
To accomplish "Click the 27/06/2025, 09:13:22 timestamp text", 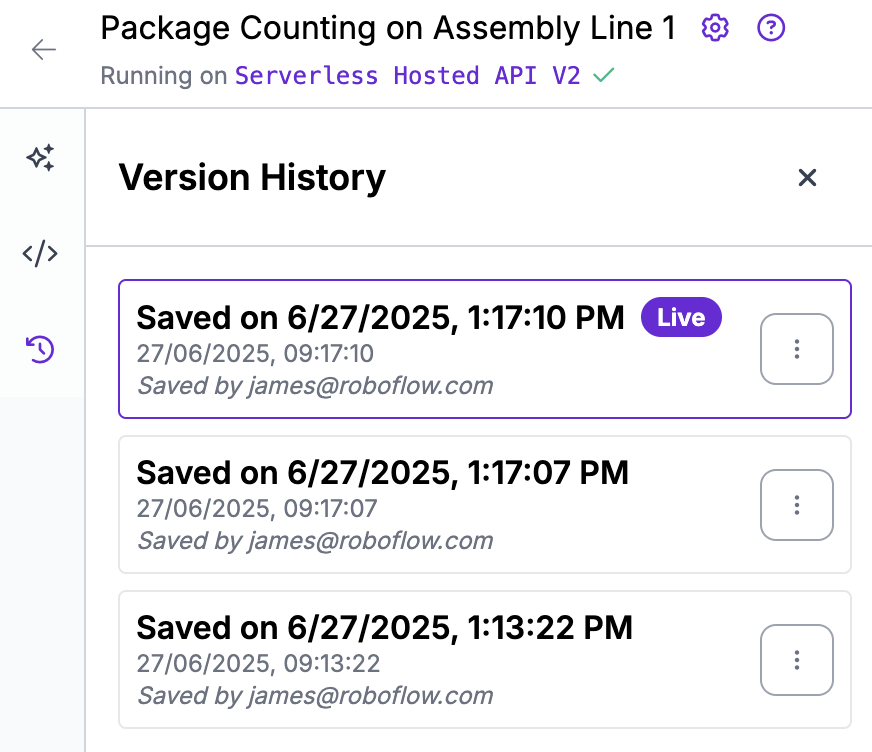I will (x=258, y=664).
